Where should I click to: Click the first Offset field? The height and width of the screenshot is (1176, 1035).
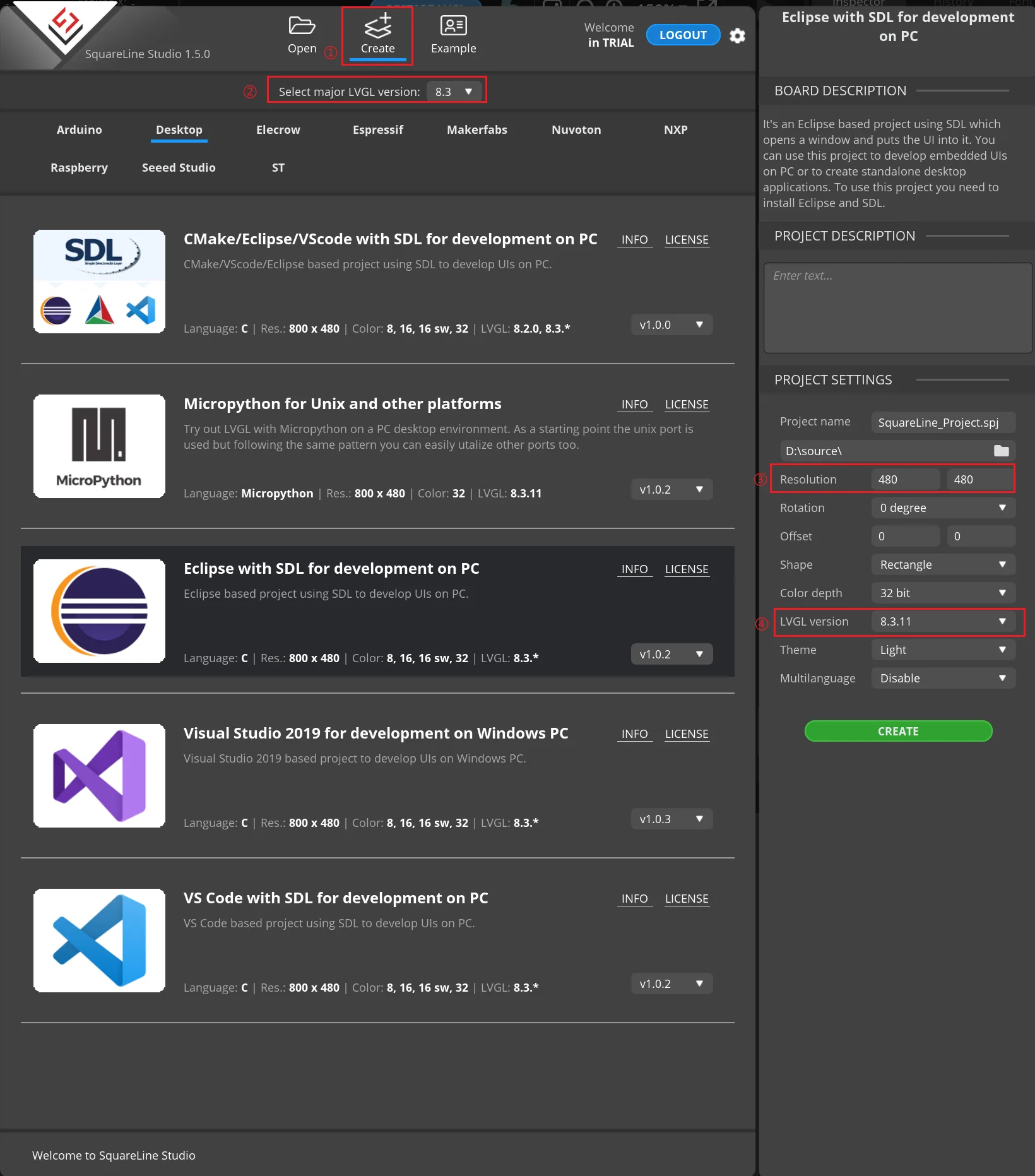(905, 537)
